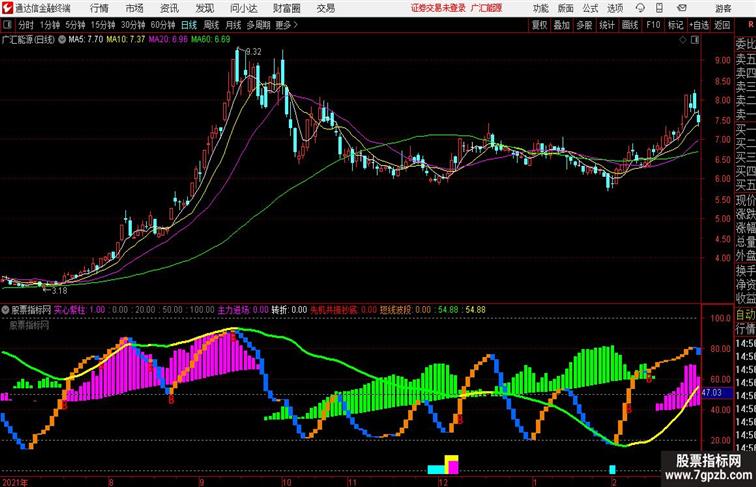Click the diamond icon above the price axis
This screenshot has width=756, height=487.
683,40
